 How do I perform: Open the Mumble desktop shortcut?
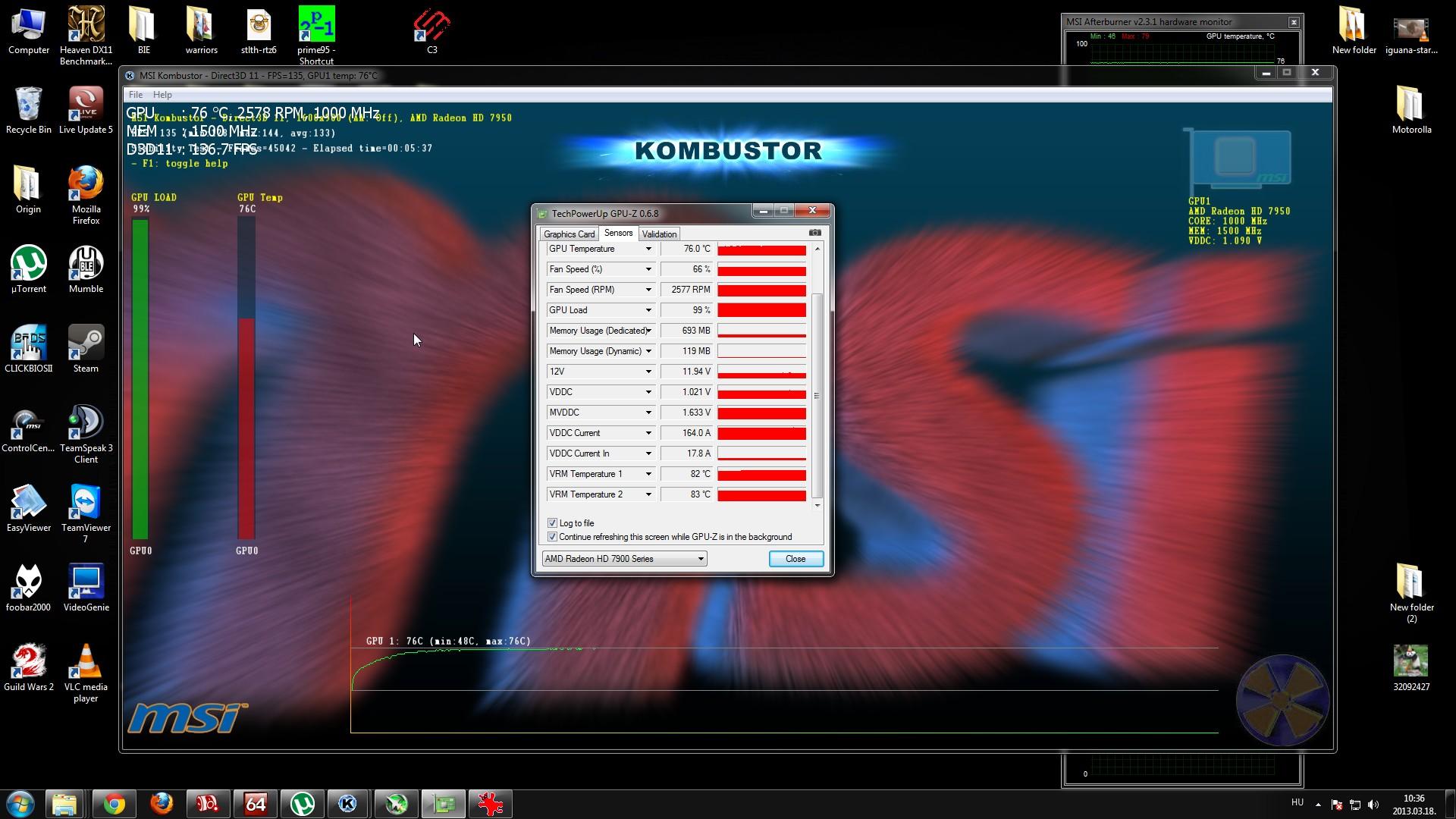(x=86, y=269)
